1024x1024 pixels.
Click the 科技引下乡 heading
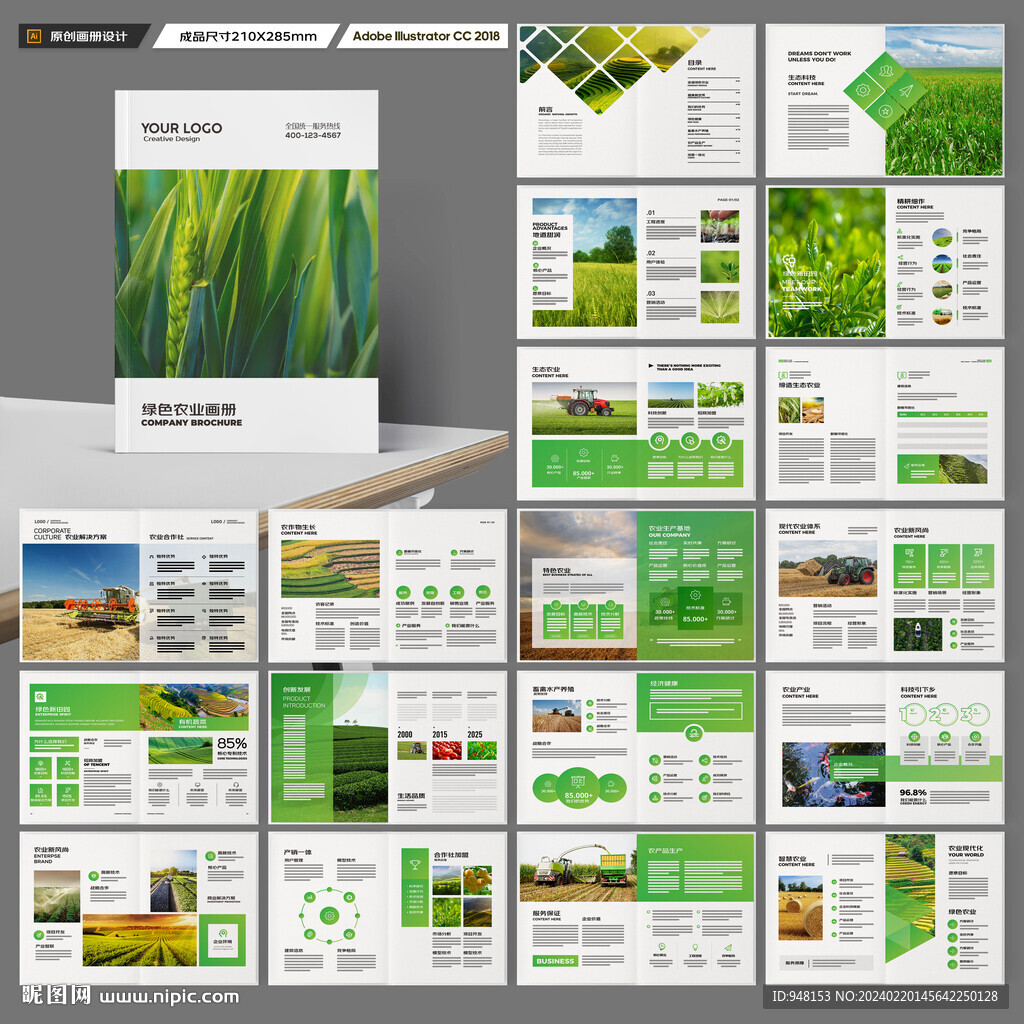[x=918, y=689]
